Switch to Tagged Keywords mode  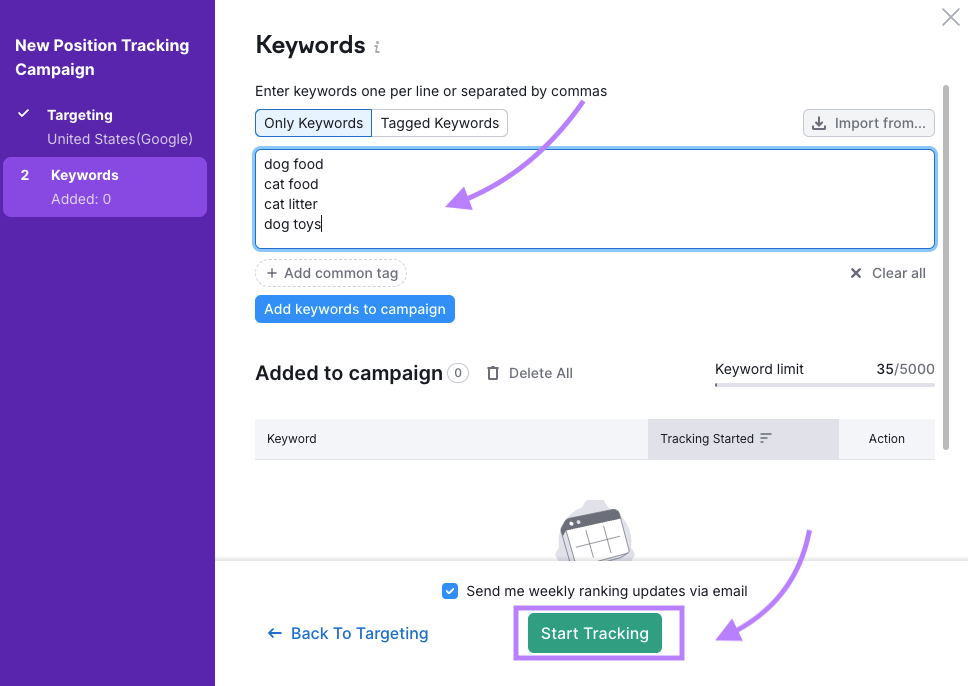(440, 123)
